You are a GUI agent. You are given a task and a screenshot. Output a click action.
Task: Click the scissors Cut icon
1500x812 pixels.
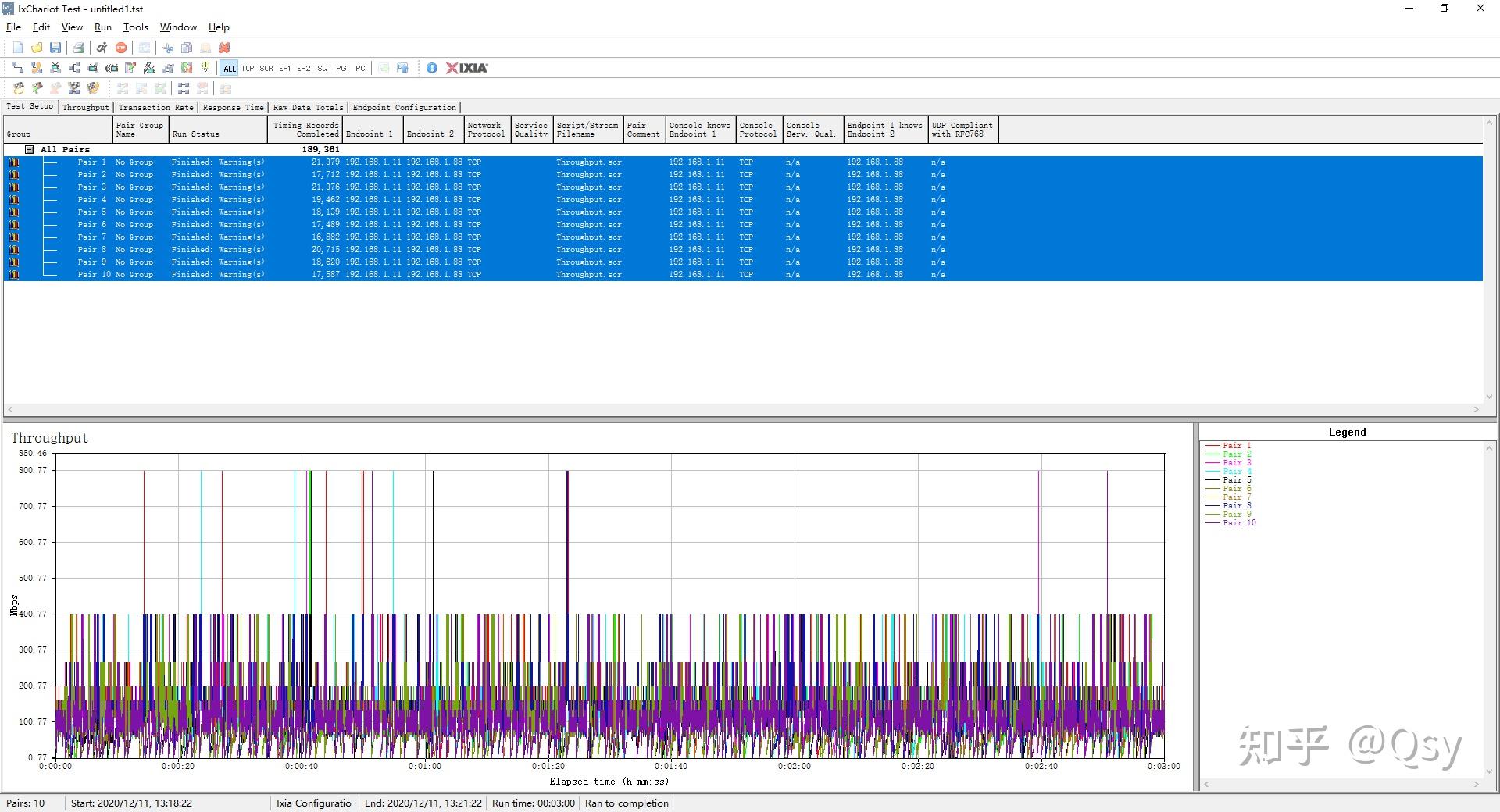pos(168,48)
